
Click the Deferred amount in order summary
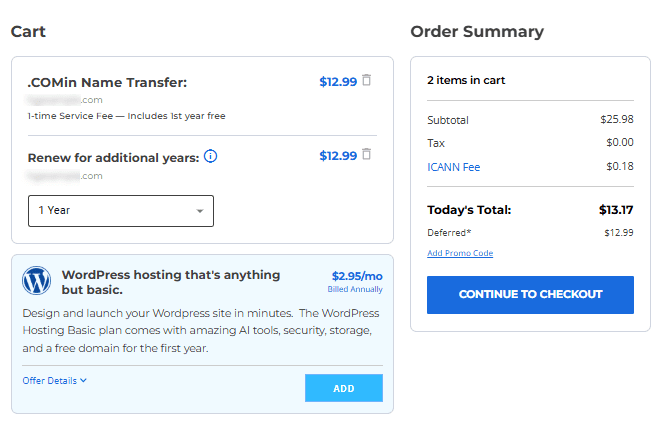[x=618, y=233]
